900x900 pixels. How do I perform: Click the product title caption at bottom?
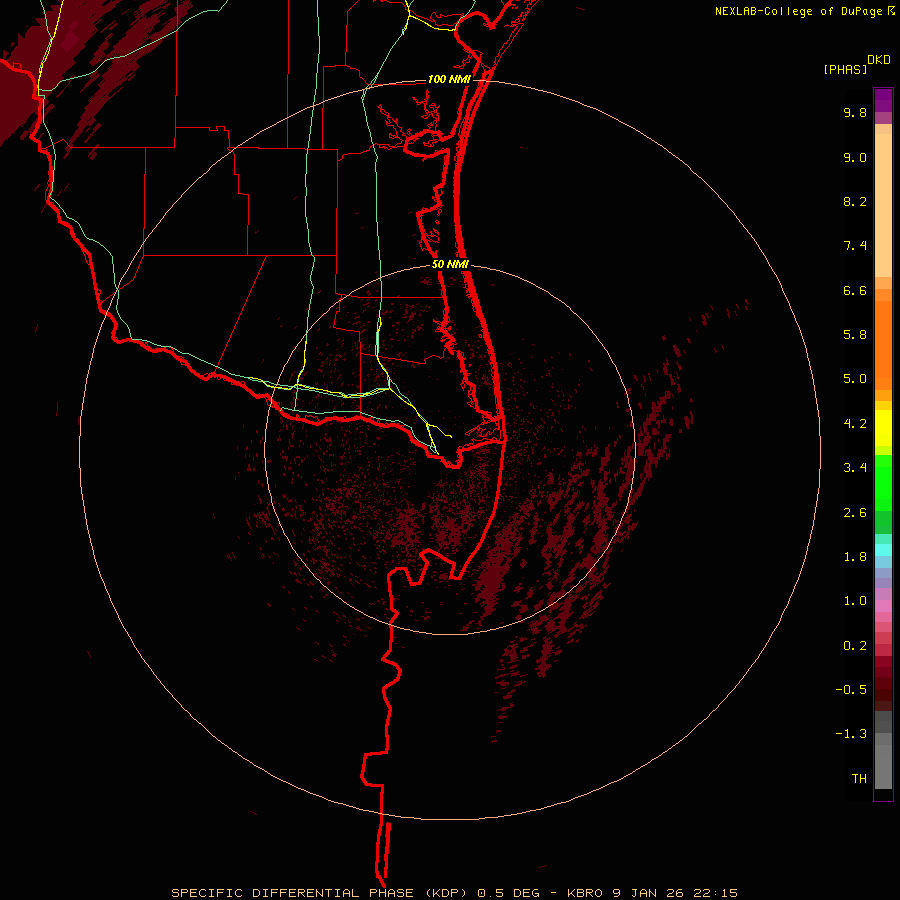[454, 893]
